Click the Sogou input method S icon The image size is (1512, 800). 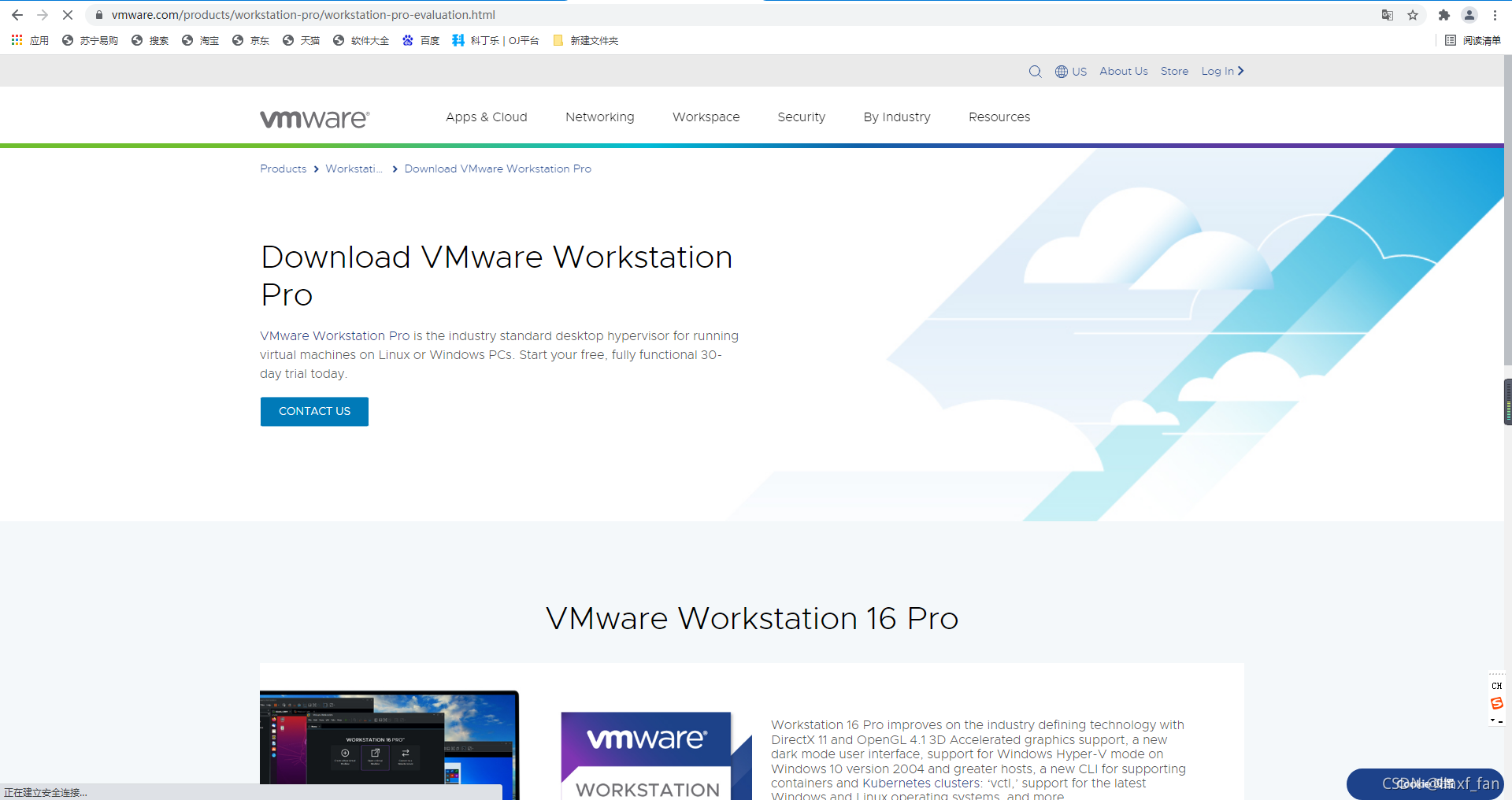(x=1496, y=703)
